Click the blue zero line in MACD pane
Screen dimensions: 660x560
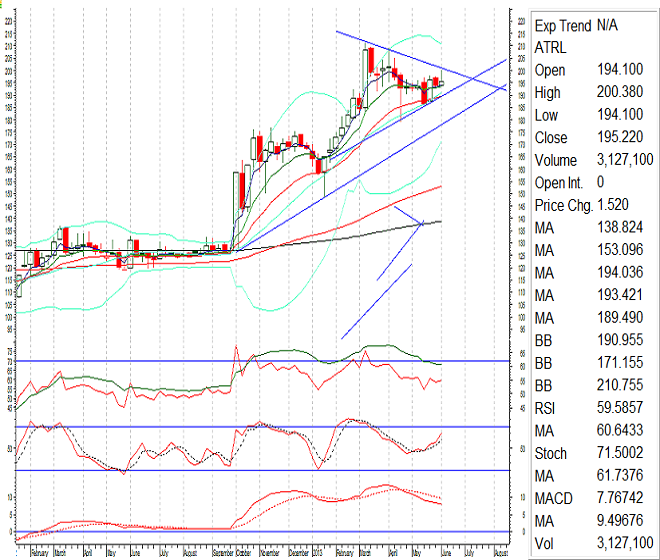200,531
